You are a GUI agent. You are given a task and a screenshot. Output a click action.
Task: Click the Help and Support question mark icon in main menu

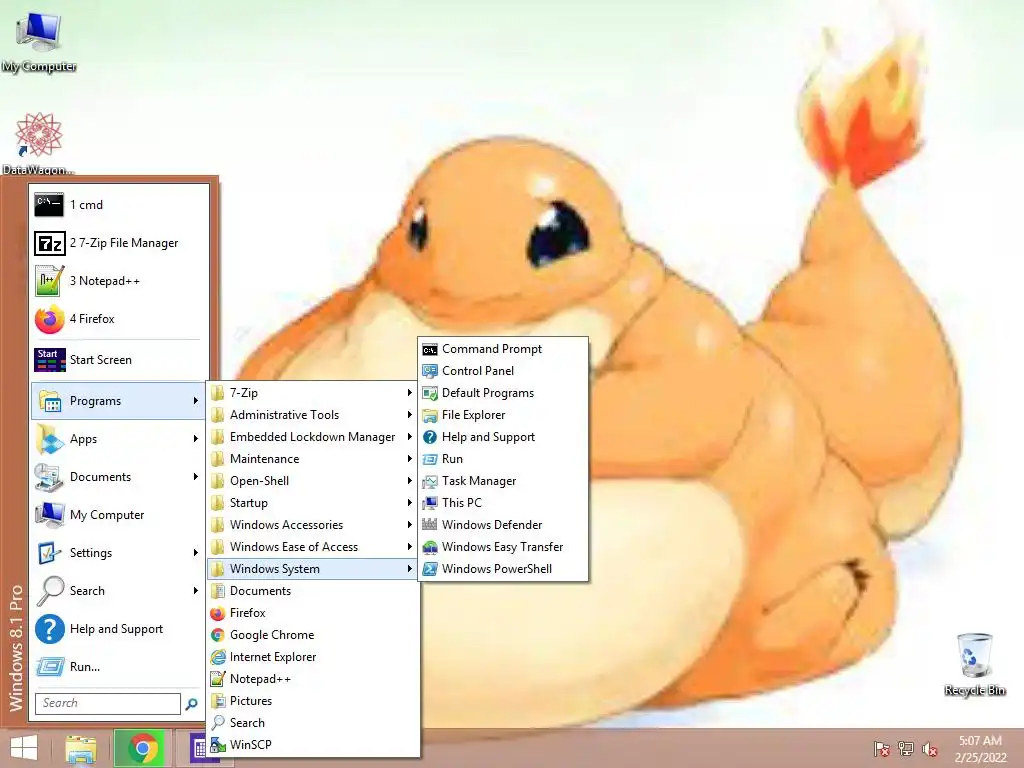50,629
